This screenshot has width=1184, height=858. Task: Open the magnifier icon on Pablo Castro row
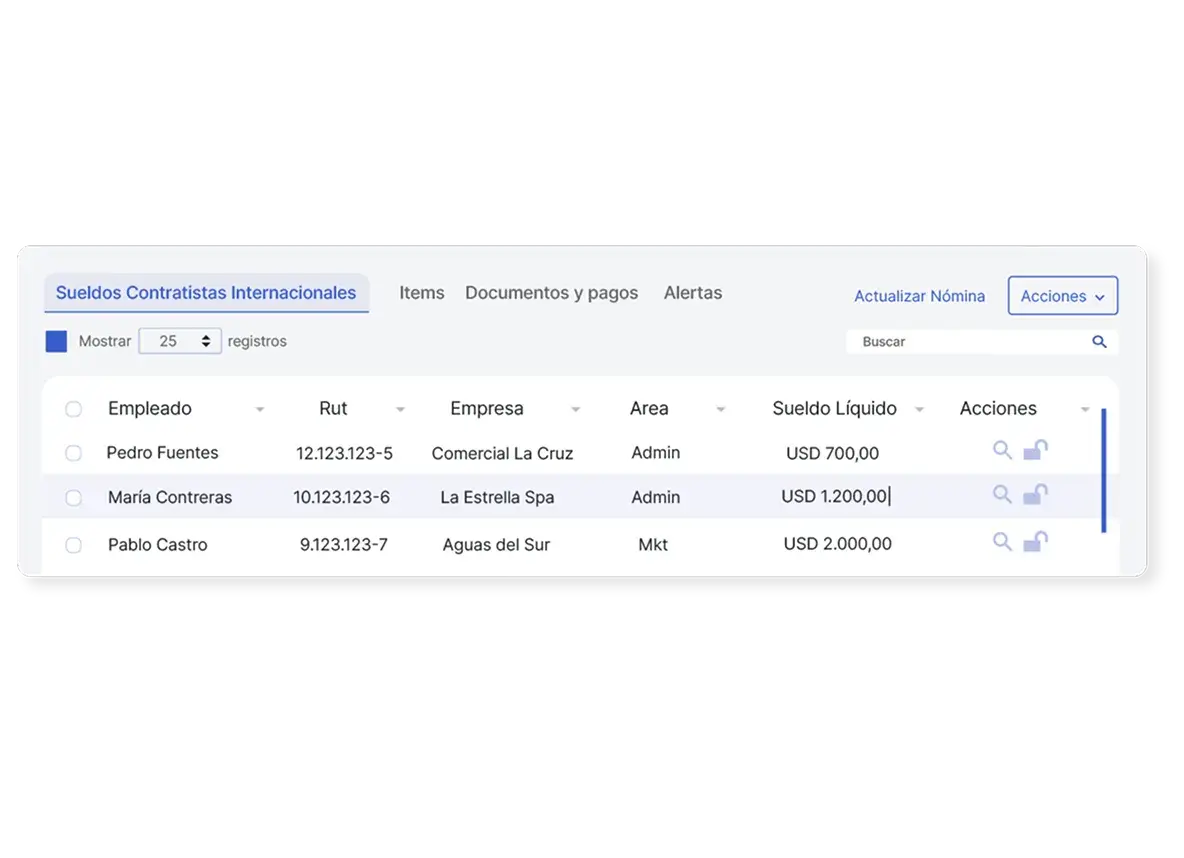click(1002, 542)
